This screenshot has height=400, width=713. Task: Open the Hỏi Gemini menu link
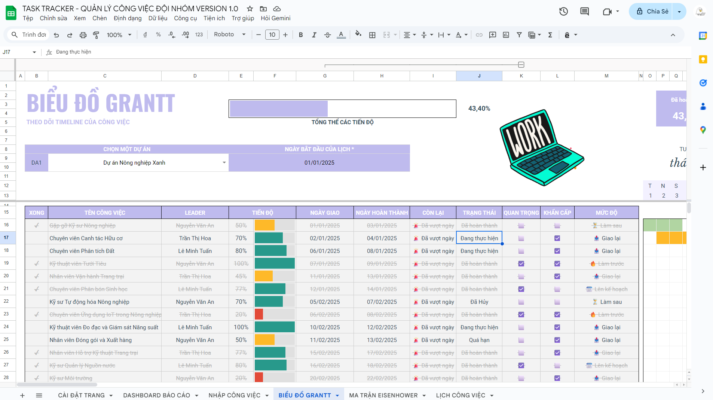276,18
